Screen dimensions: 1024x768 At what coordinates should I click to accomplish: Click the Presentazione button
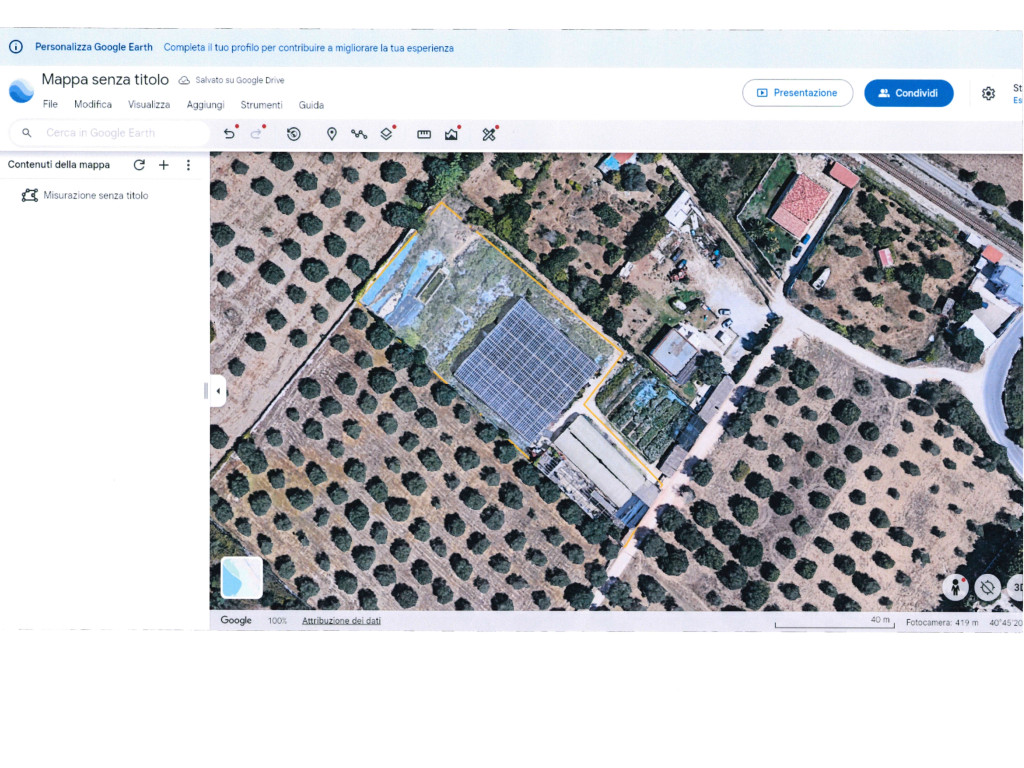tap(797, 93)
